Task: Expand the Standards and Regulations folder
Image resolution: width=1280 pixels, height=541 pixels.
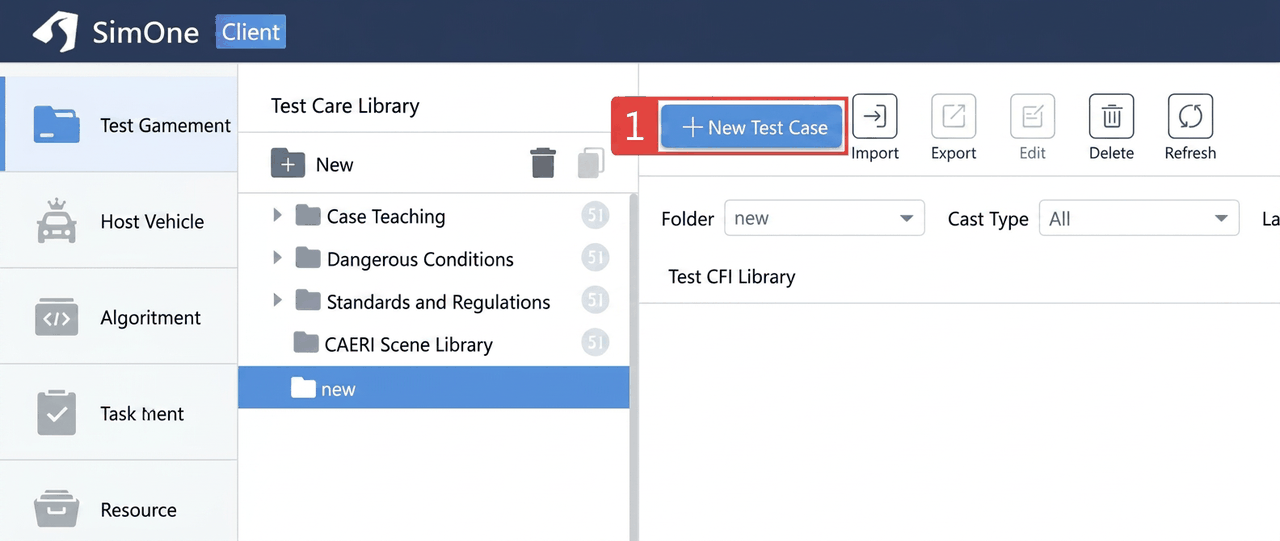Action: 278,300
